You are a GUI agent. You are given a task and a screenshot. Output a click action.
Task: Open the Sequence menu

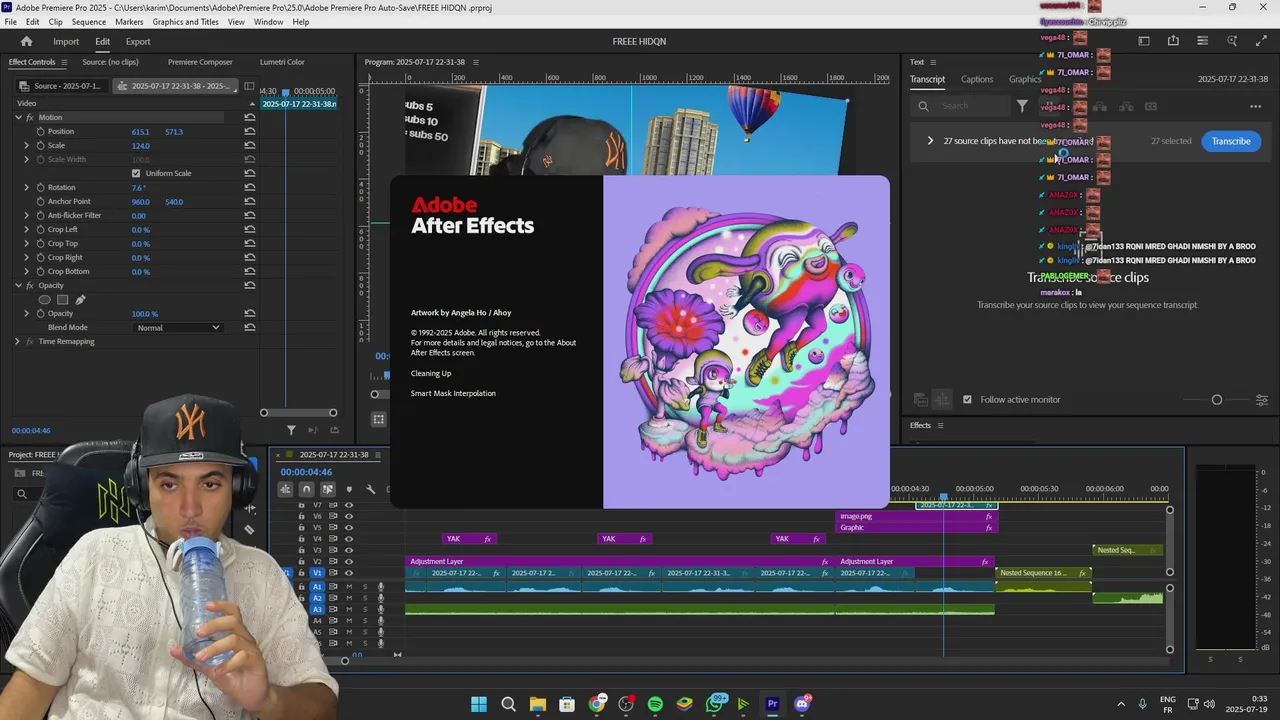(88, 22)
